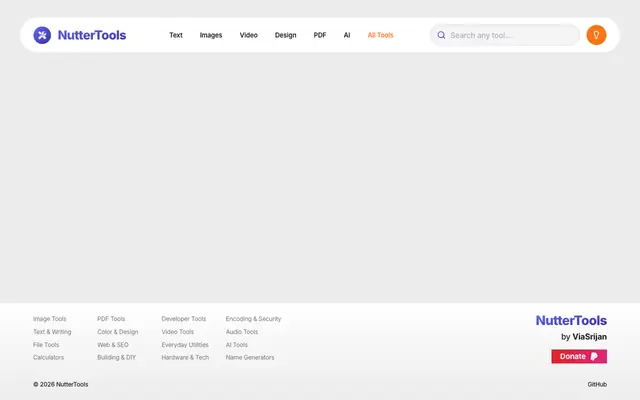Open Hardware & Tech footer link
Viewport: 640px width, 400px height.
pos(185,357)
